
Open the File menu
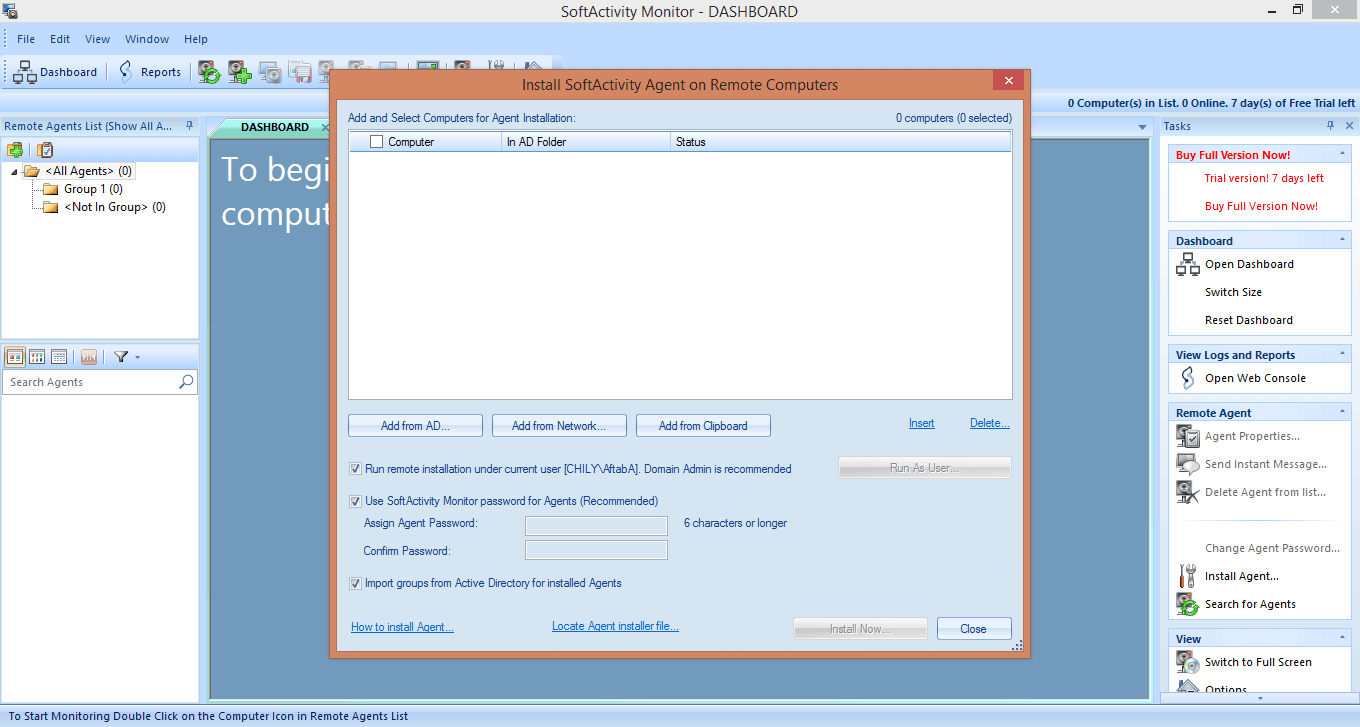click(x=26, y=39)
